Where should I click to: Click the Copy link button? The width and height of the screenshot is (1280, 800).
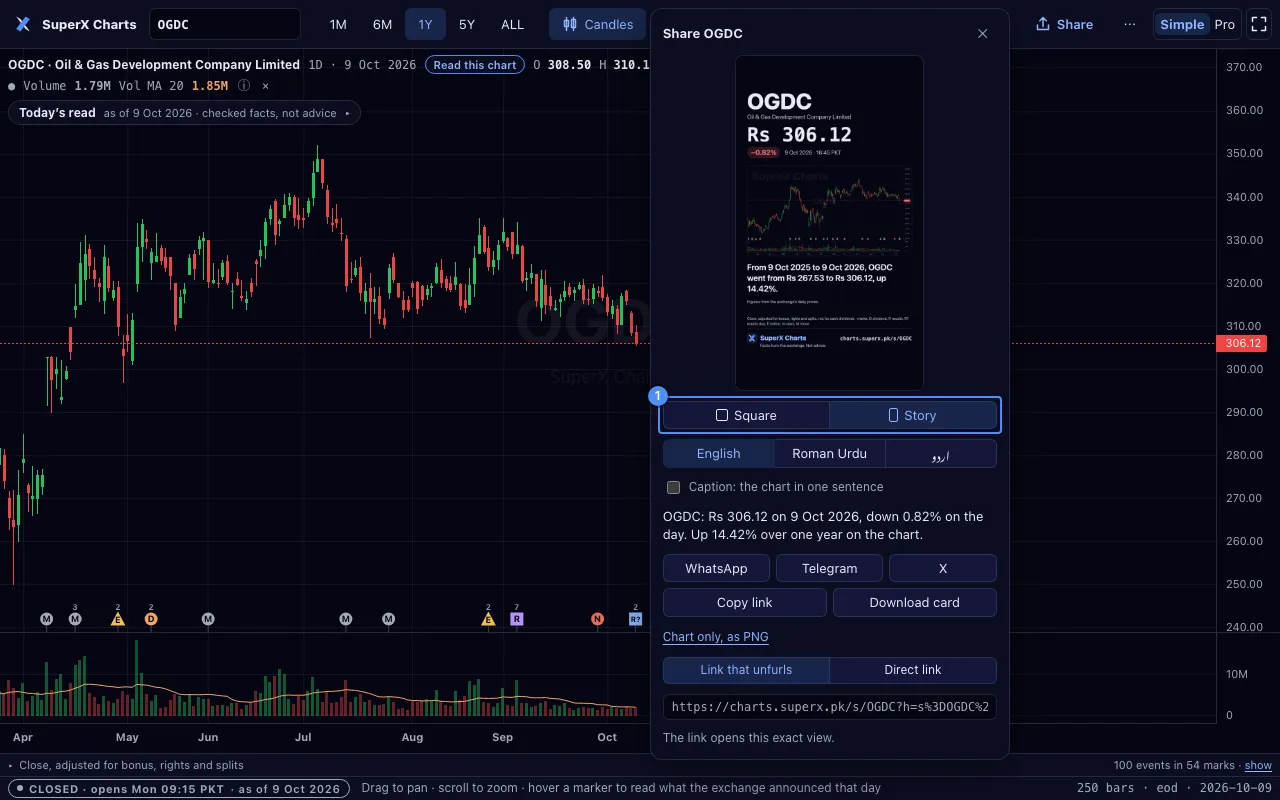745,602
